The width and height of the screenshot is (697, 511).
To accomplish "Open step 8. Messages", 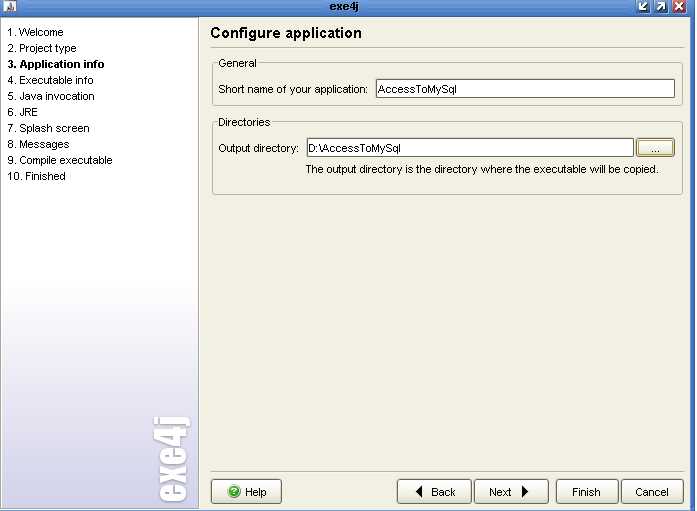I will pyautogui.click(x=38, y=144).
